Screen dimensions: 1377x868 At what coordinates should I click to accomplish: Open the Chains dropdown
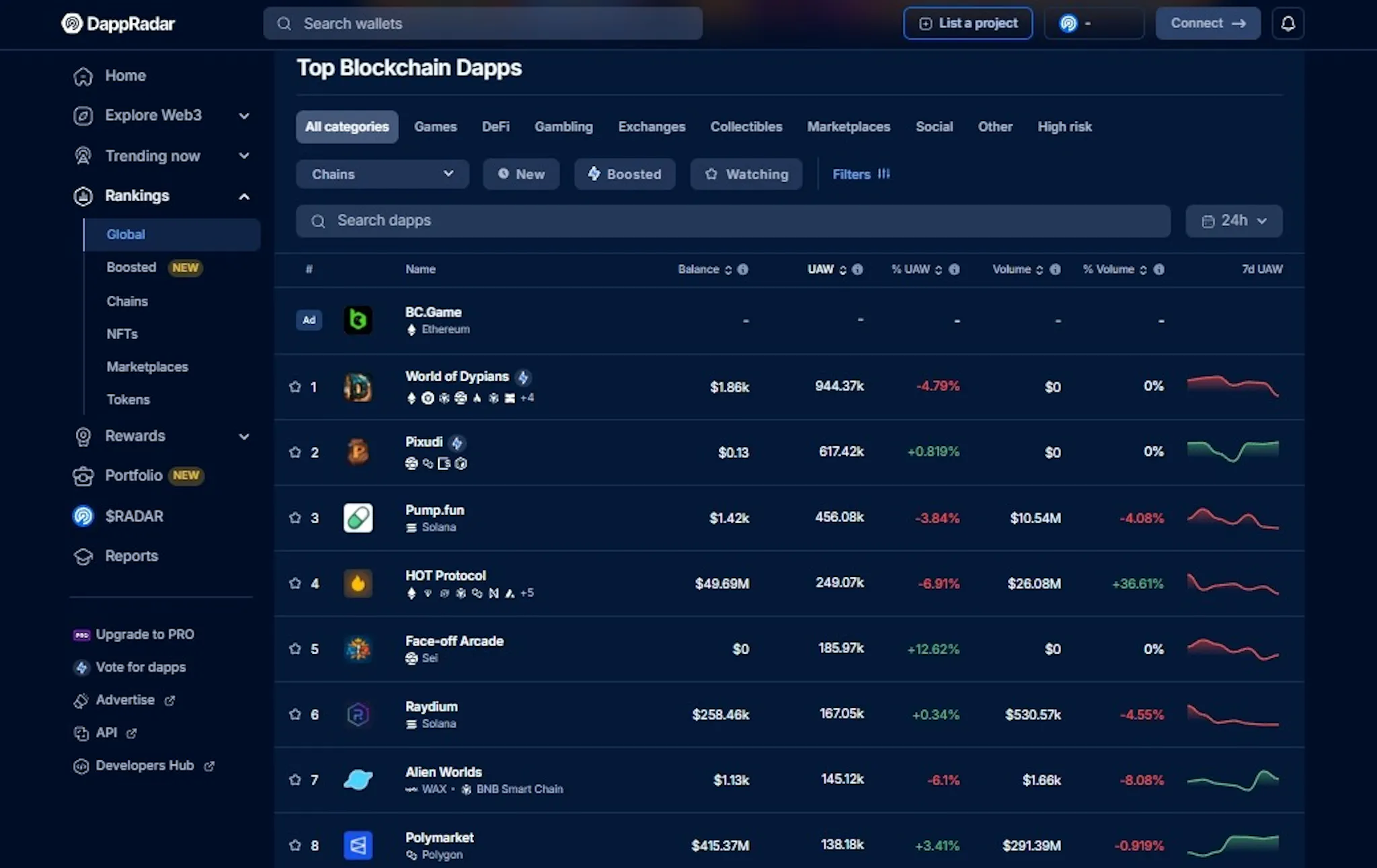(382, 174)
